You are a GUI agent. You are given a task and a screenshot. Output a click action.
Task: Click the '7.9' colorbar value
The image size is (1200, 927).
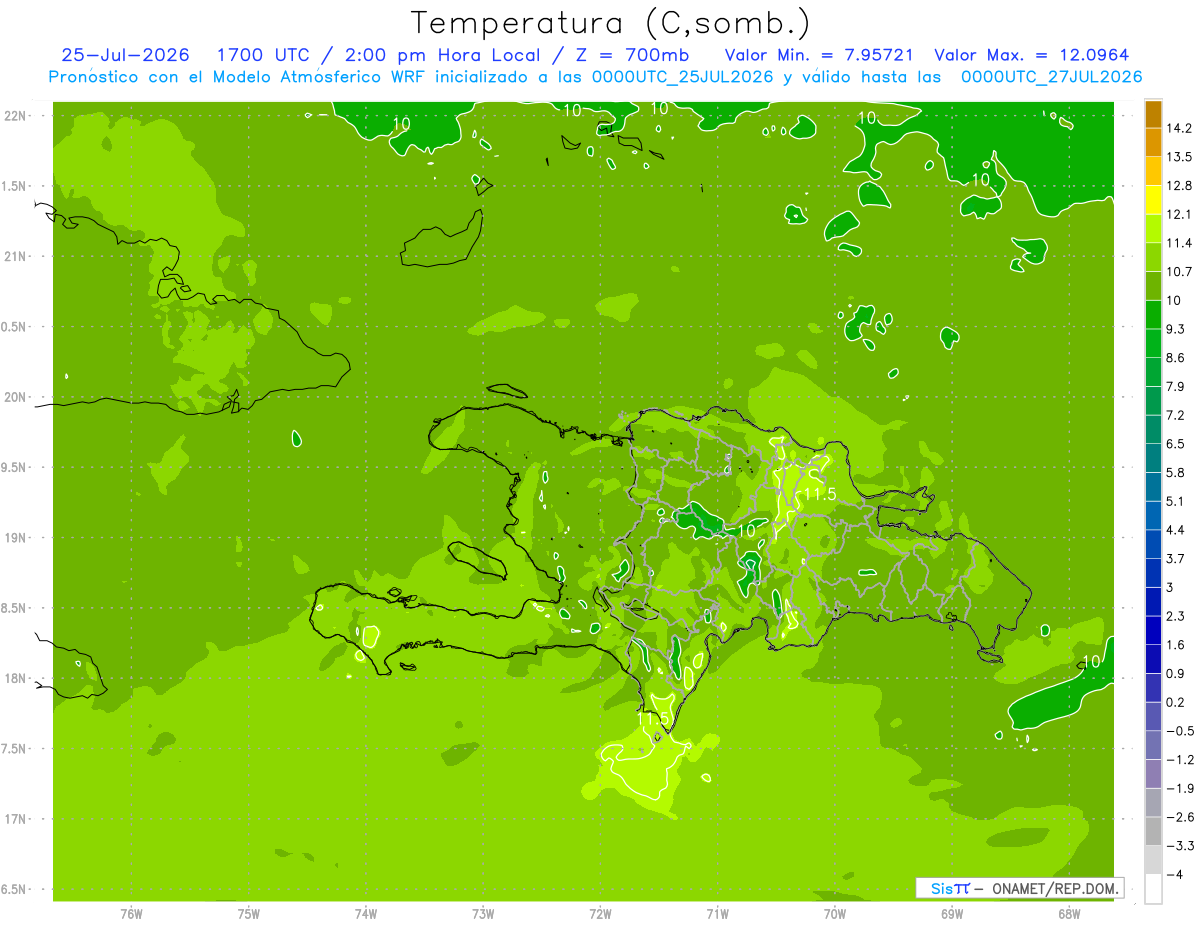(x=1176, y=386)
